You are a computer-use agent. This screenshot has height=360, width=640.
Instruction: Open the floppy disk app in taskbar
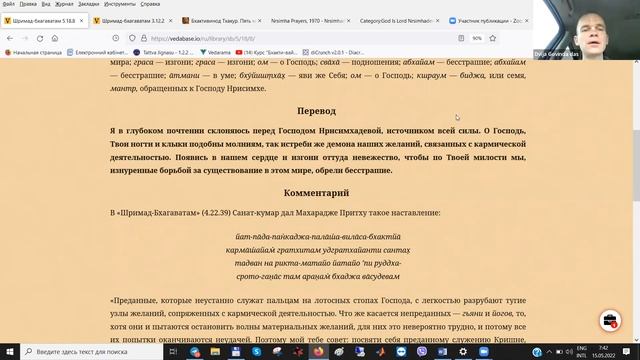(x=236, y=351)
